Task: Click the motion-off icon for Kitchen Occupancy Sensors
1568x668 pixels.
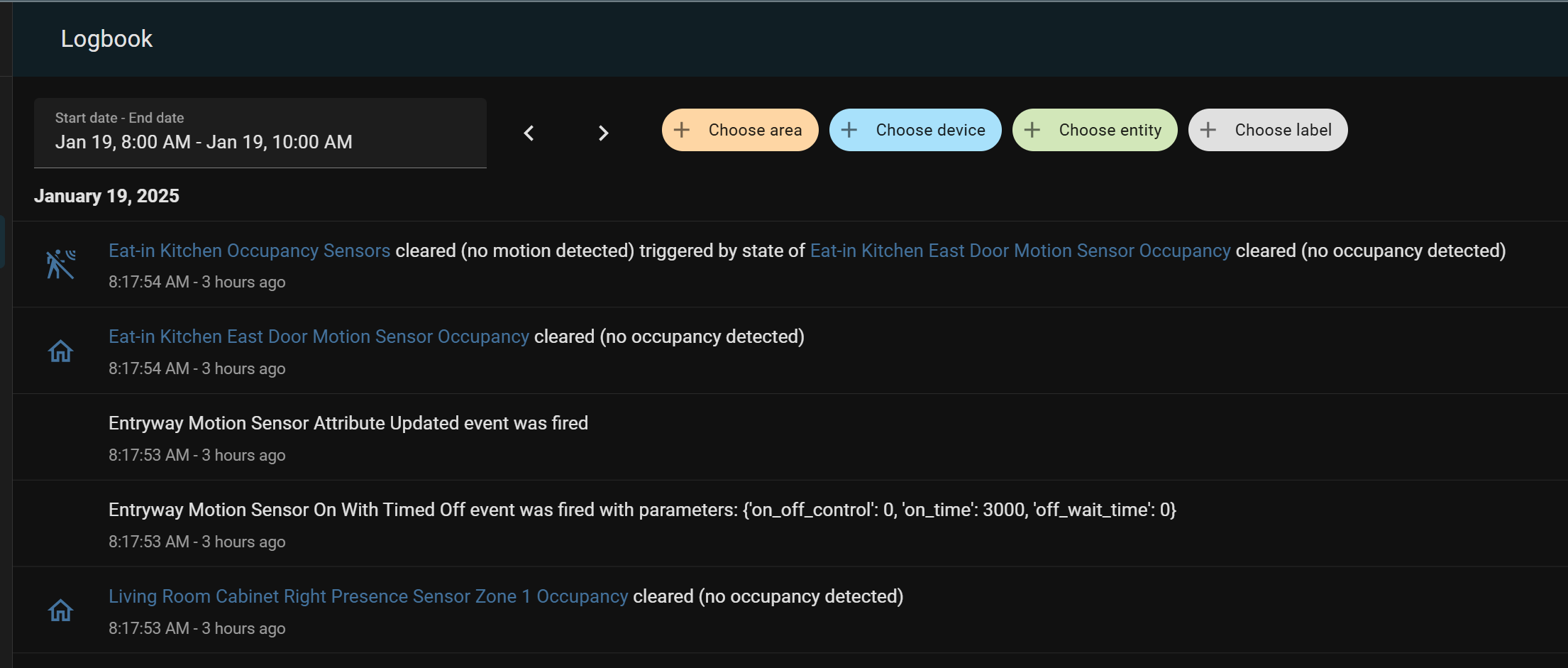Action: (61, 265)
